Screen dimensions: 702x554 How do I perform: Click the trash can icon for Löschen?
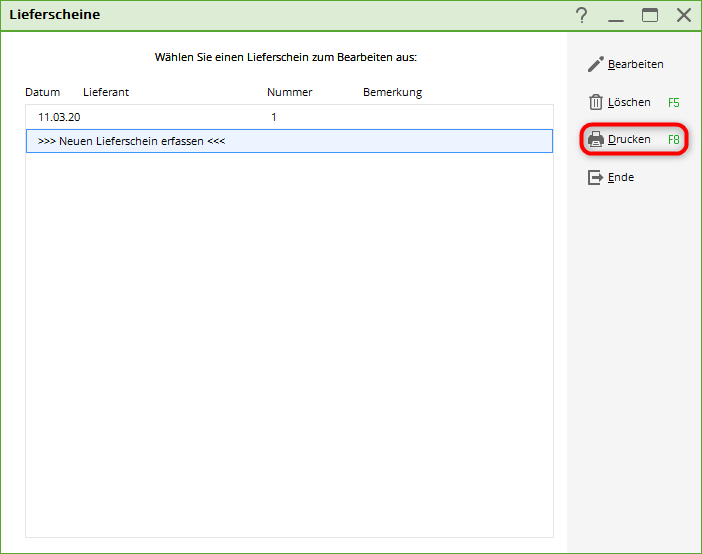pyautogui.click(x=595, y=102)
